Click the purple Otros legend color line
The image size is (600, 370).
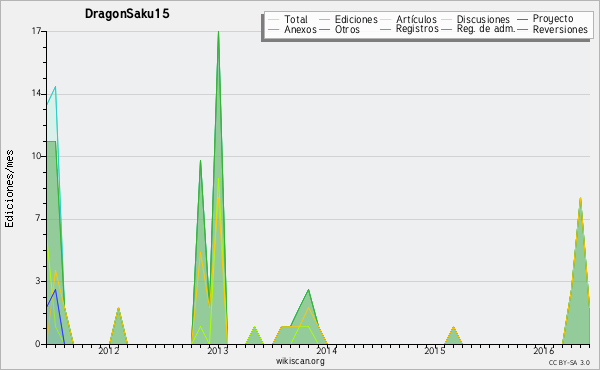pos(324,29)
